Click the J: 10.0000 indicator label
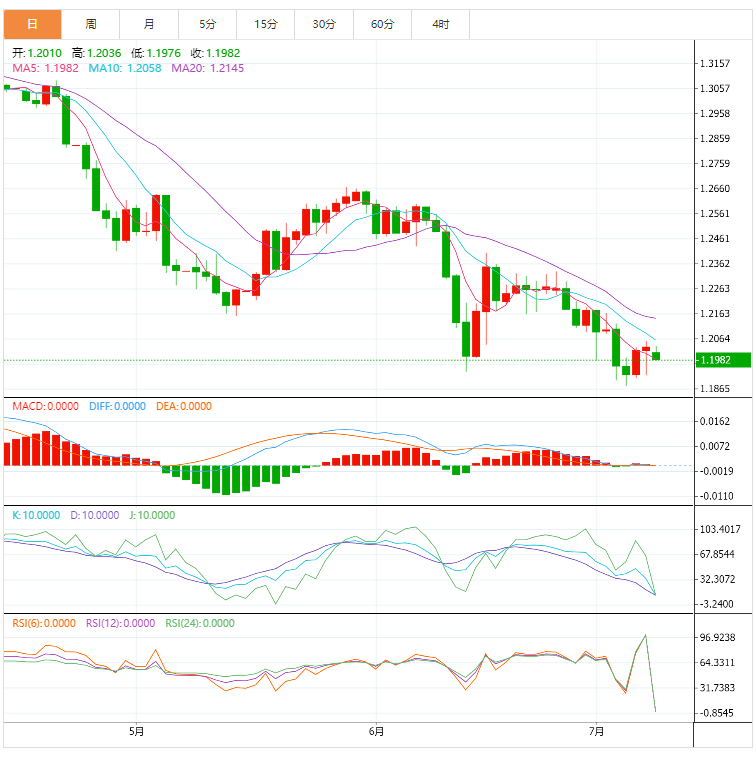Screen dimensions: 756x759 (x=152, y=515)
